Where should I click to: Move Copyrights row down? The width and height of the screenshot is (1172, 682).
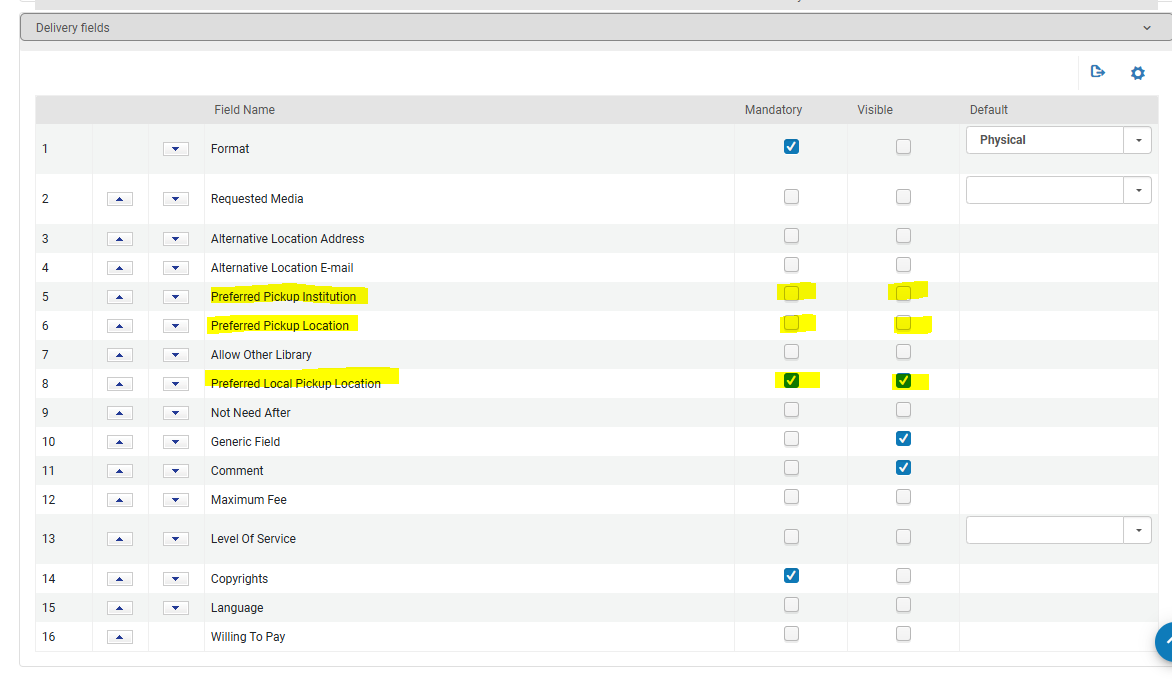pos(176,579)
